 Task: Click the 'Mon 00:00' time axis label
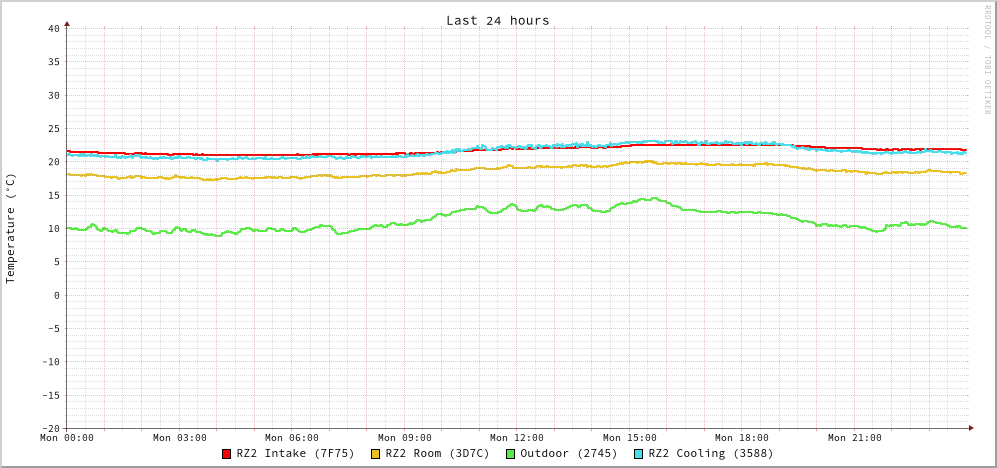click(x=67, y=438)
